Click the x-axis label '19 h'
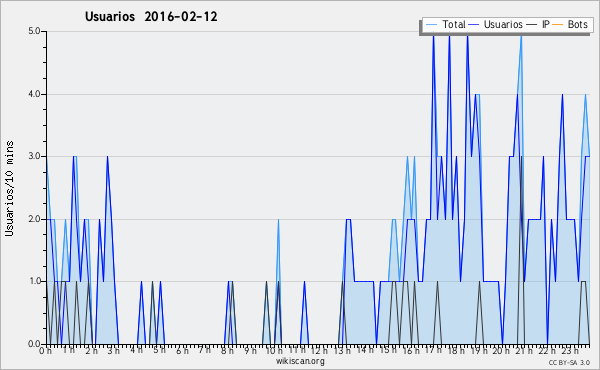The width and height of the screenshot is (600, 370). tap(478, 350)
